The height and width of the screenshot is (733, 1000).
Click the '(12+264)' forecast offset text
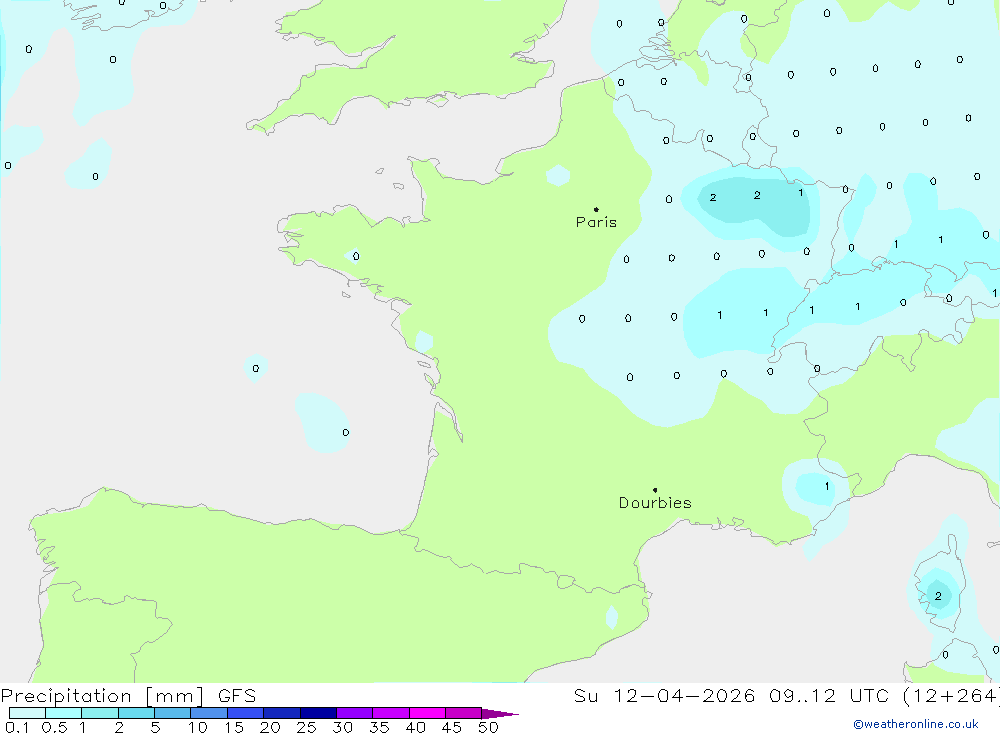[950, 696]
